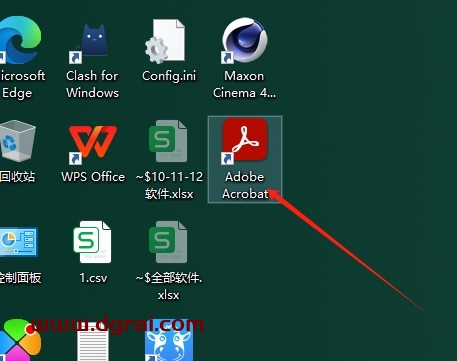
Task: Click the "Clash for Windows" label
Action: tap(92, 84)
